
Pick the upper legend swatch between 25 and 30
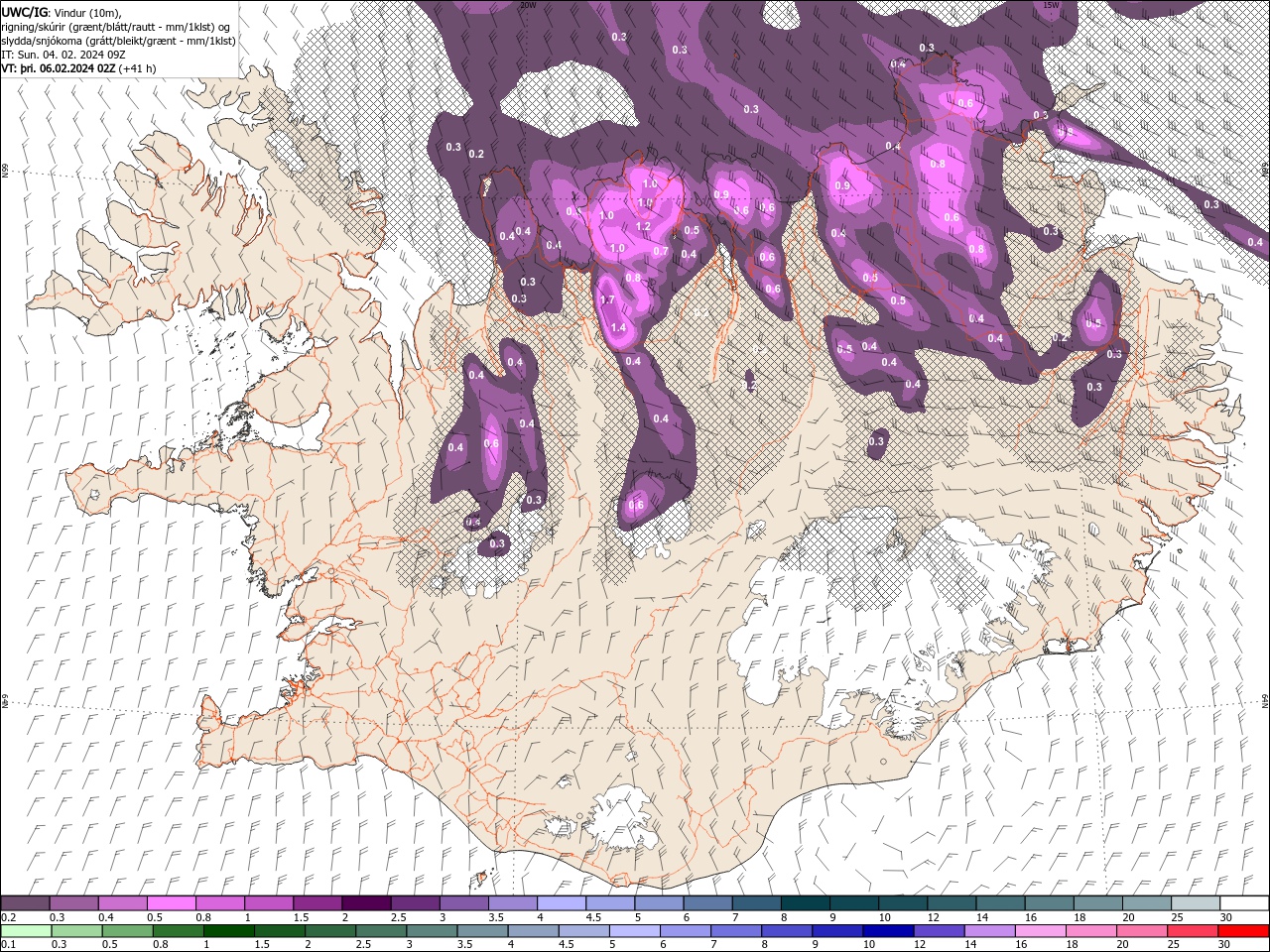point(1196,903)
